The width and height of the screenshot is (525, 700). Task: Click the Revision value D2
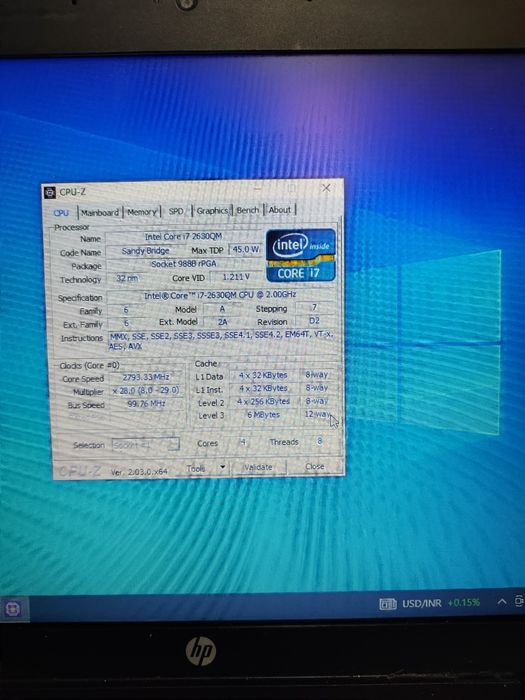314,321
